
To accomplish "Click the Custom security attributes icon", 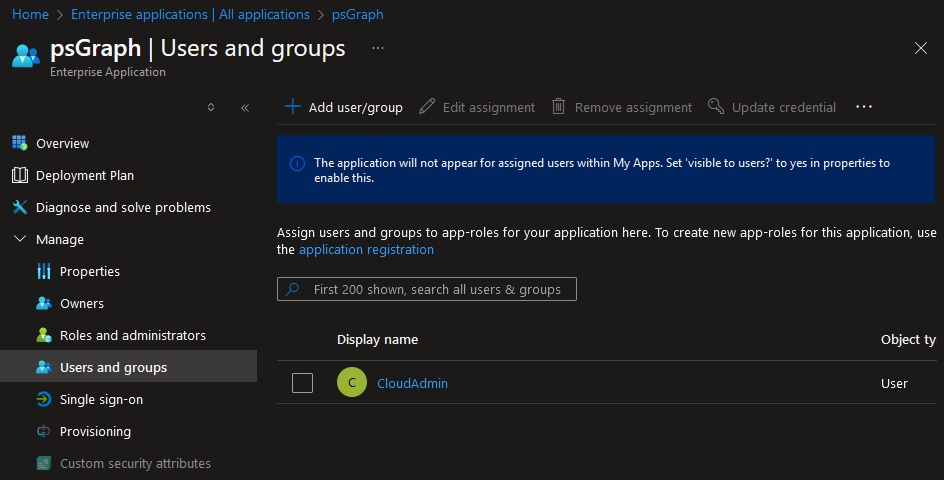I will point(44,463).
